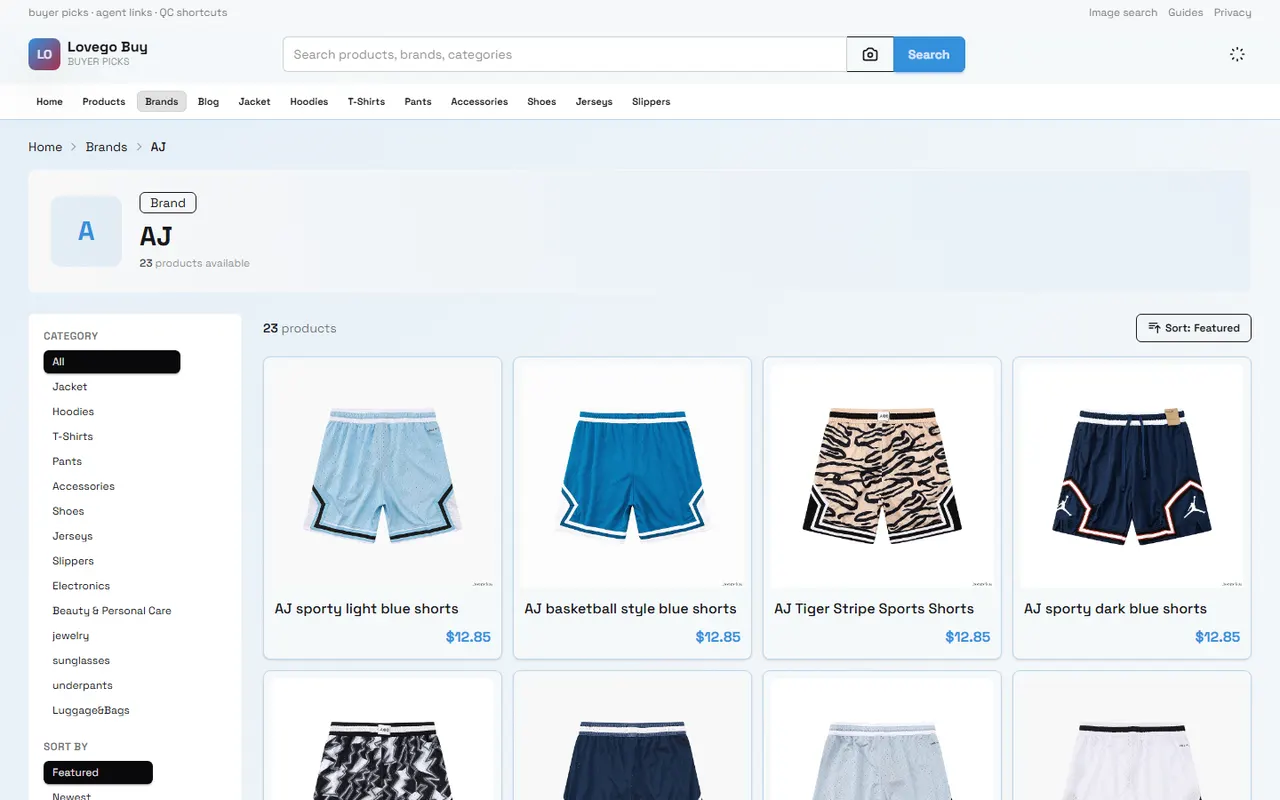Filter by Shoes in category sidebar
This screenshot has height=800, width=1280.
(112, 511)
